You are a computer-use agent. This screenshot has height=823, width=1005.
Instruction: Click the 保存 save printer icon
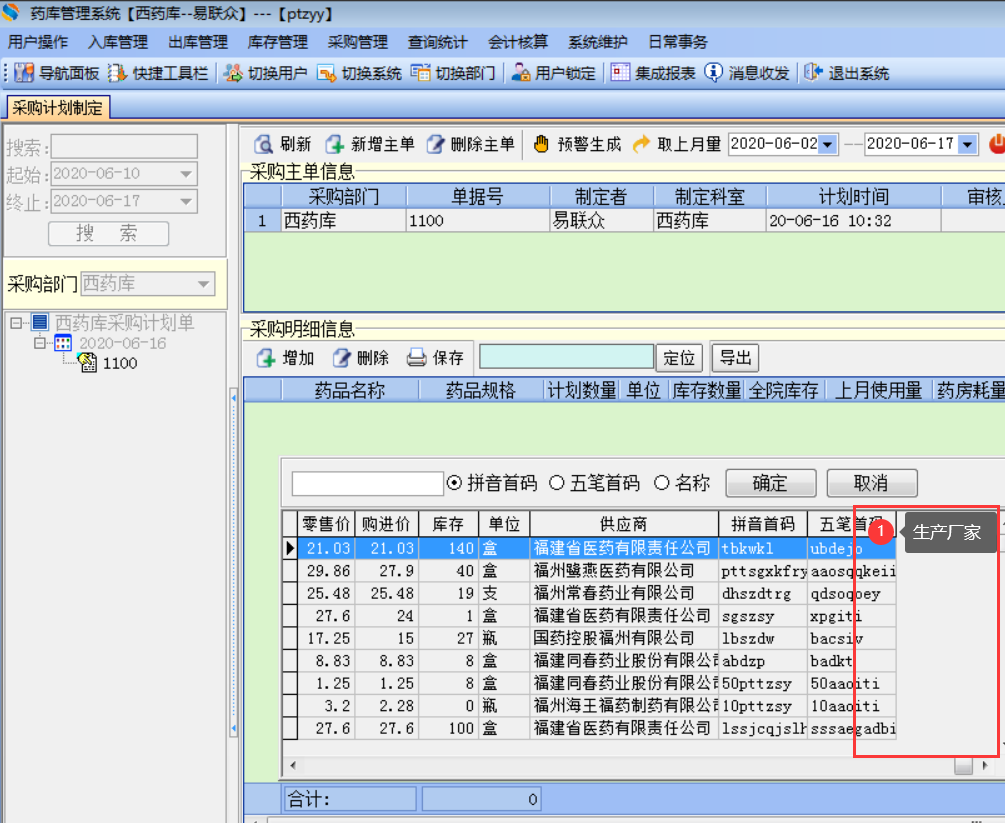click(417, 358)
